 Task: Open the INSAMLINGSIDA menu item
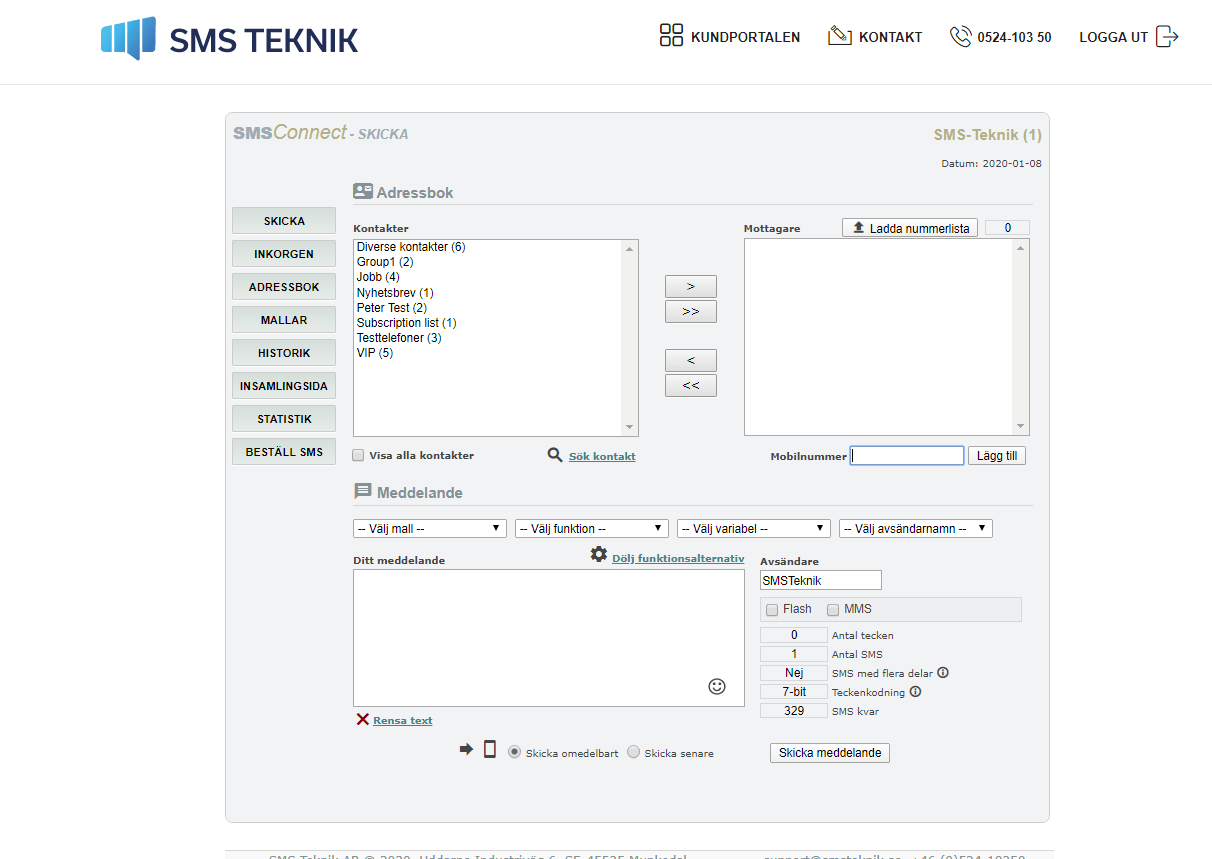[x=284, y=386]
